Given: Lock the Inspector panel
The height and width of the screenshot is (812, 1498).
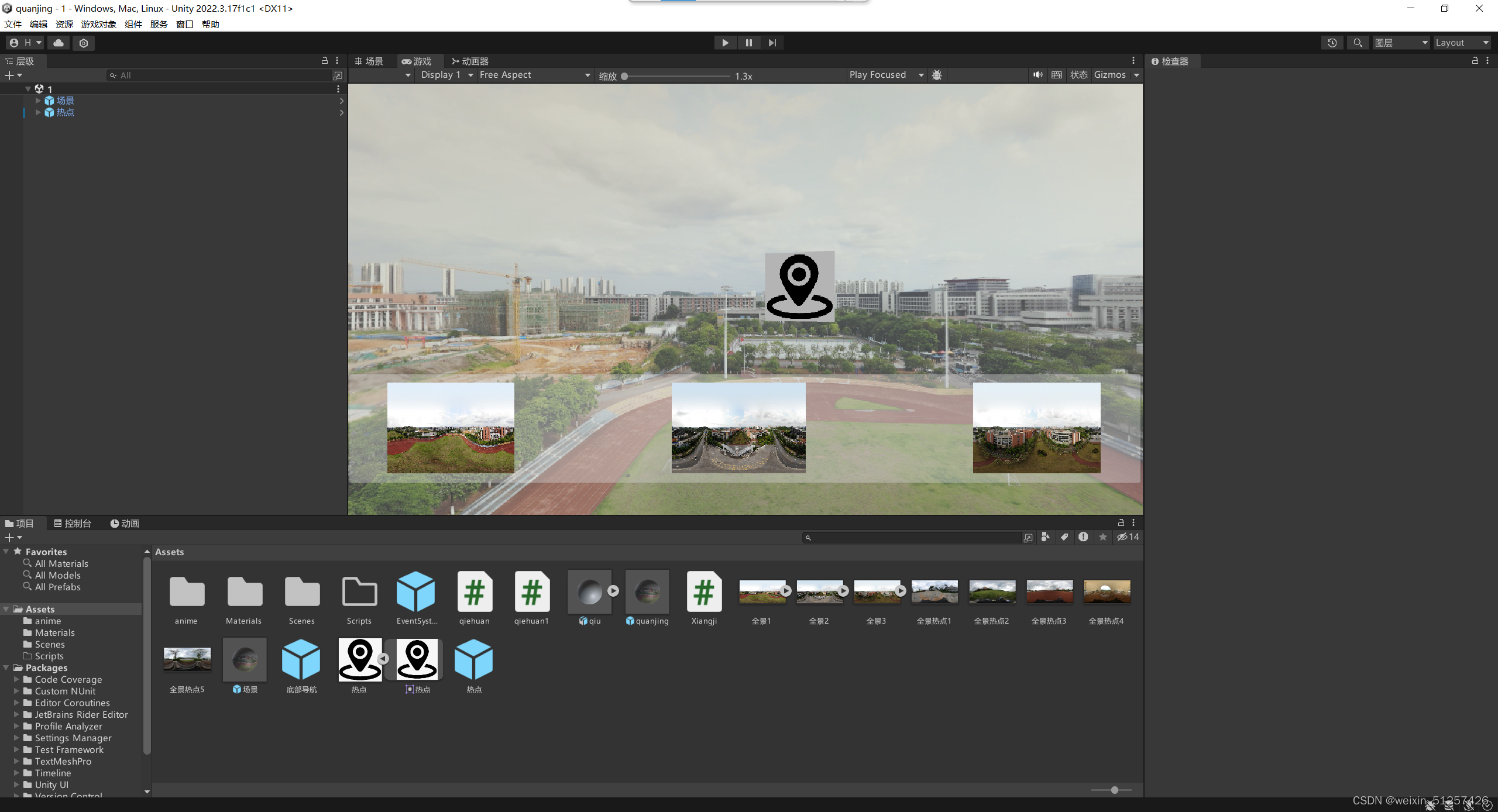Looking at the screenshot, I should point(1475,61).
